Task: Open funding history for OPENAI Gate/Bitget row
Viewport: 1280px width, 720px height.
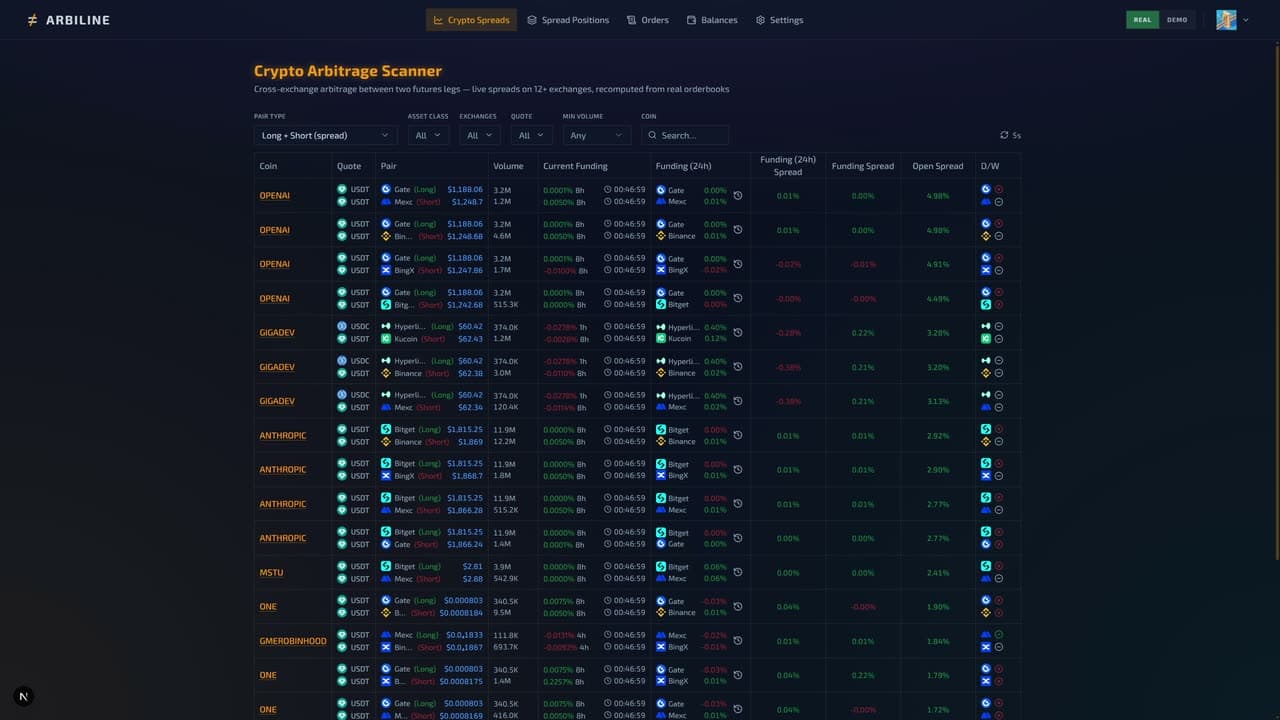Action: [738, 298]
